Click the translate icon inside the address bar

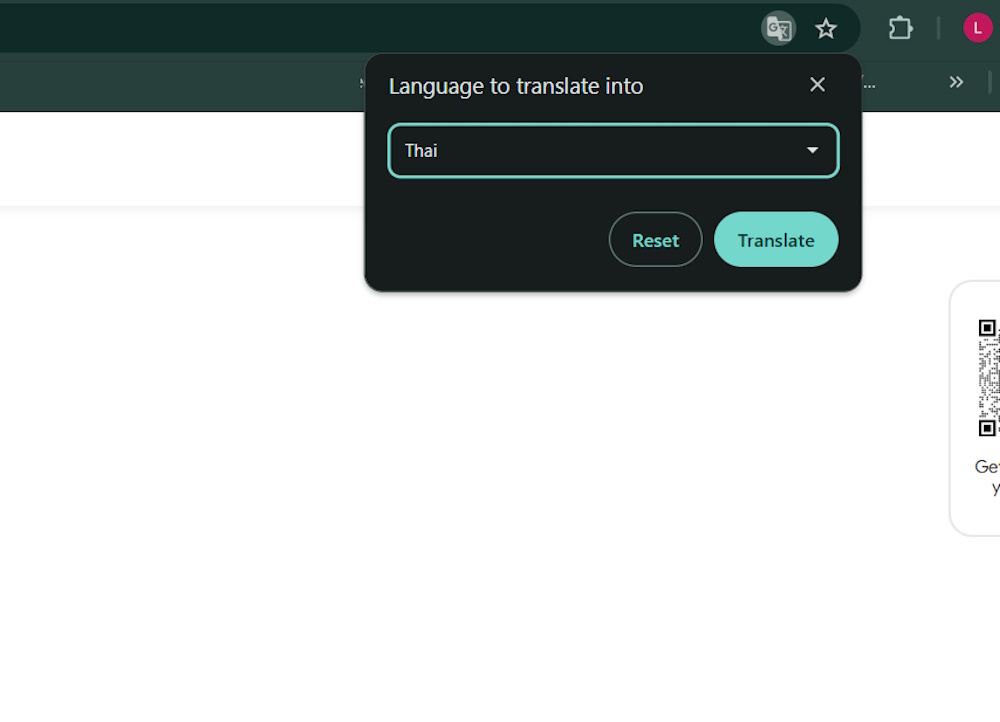778,28
